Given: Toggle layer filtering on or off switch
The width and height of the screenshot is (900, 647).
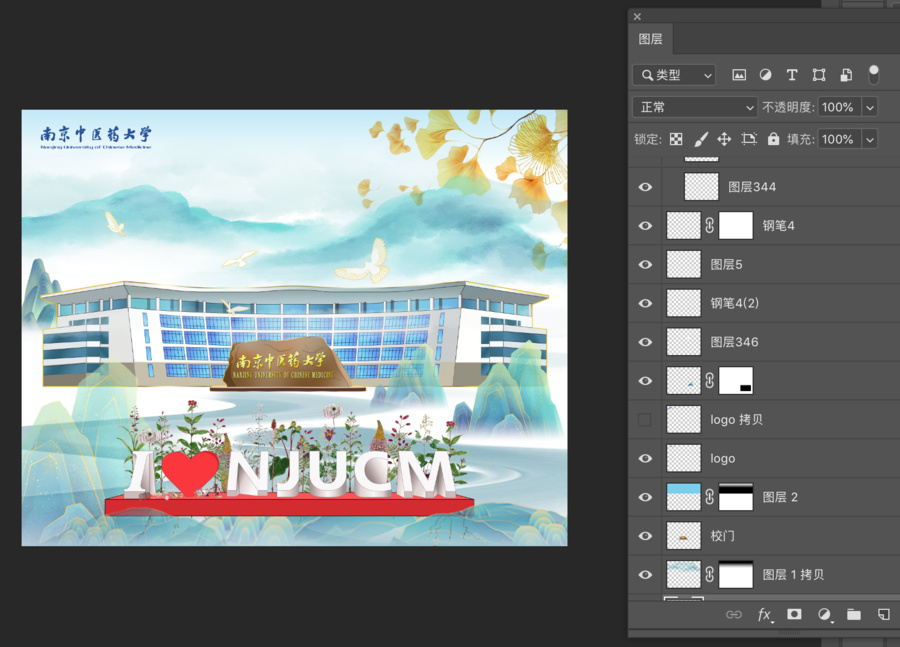Looking at the screenshot, I should (873, 75).
